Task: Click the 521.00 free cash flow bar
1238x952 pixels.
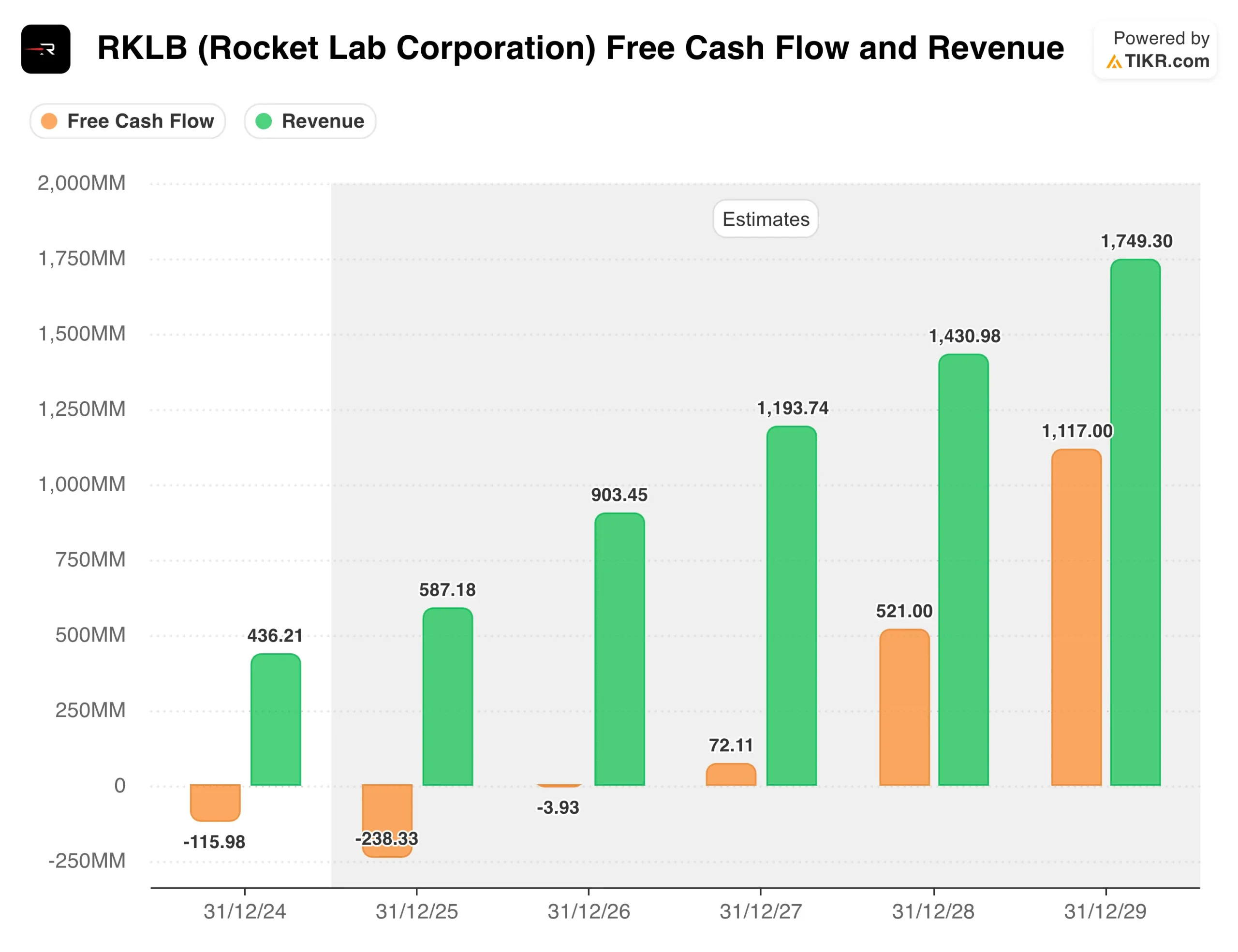Action: coord(904,707)
